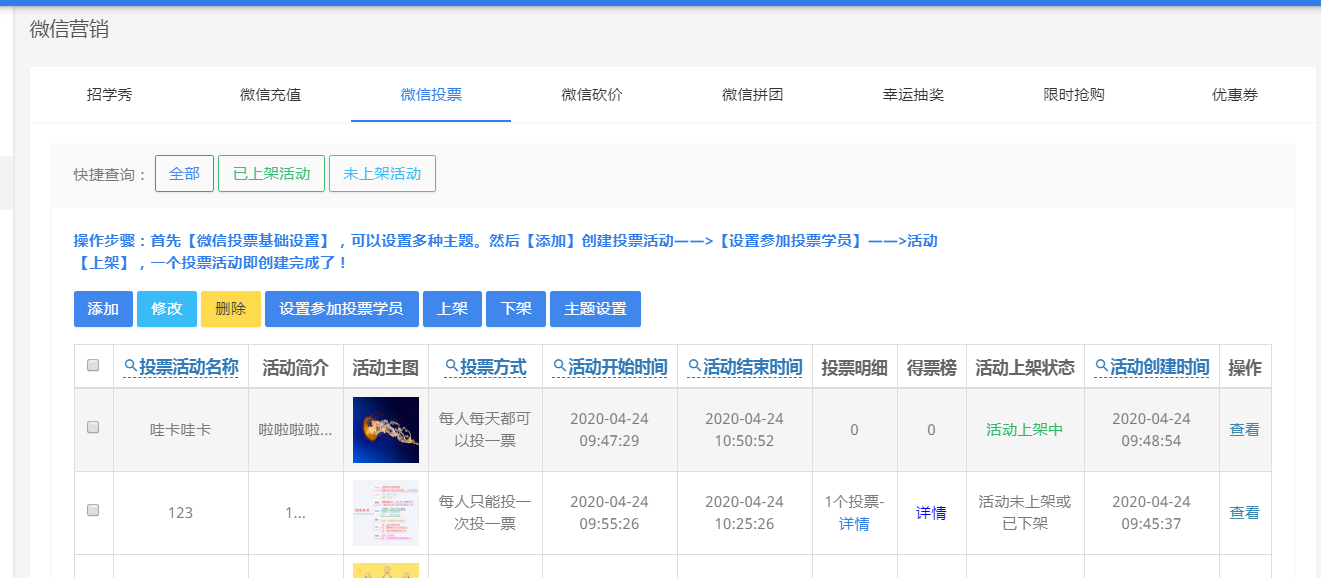This screenshot has width=1321, height=578.
Task: Open the 招学秀 tab
Action: 109,95
